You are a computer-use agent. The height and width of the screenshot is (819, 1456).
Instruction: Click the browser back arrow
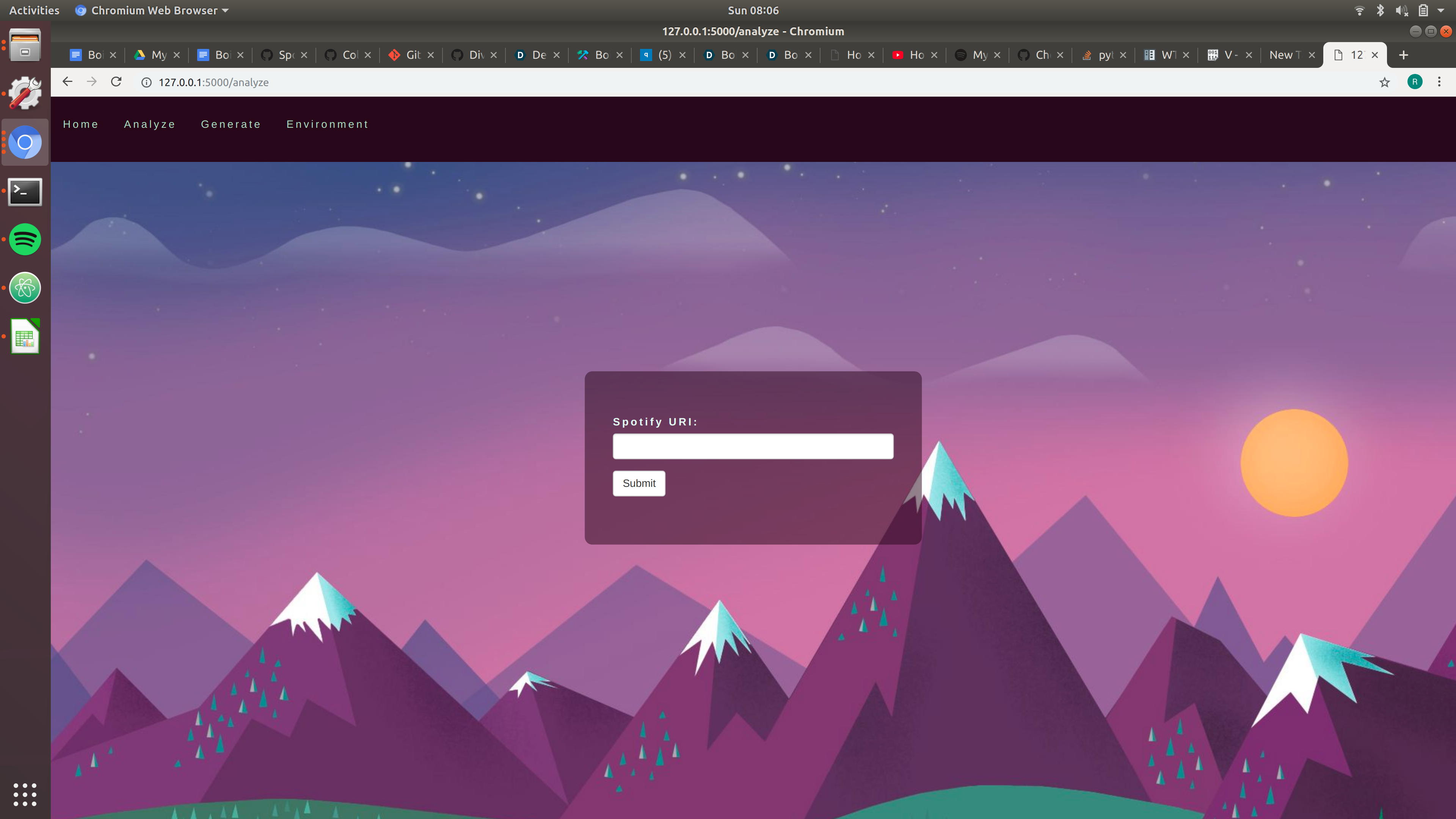click(x=67, y=82)
